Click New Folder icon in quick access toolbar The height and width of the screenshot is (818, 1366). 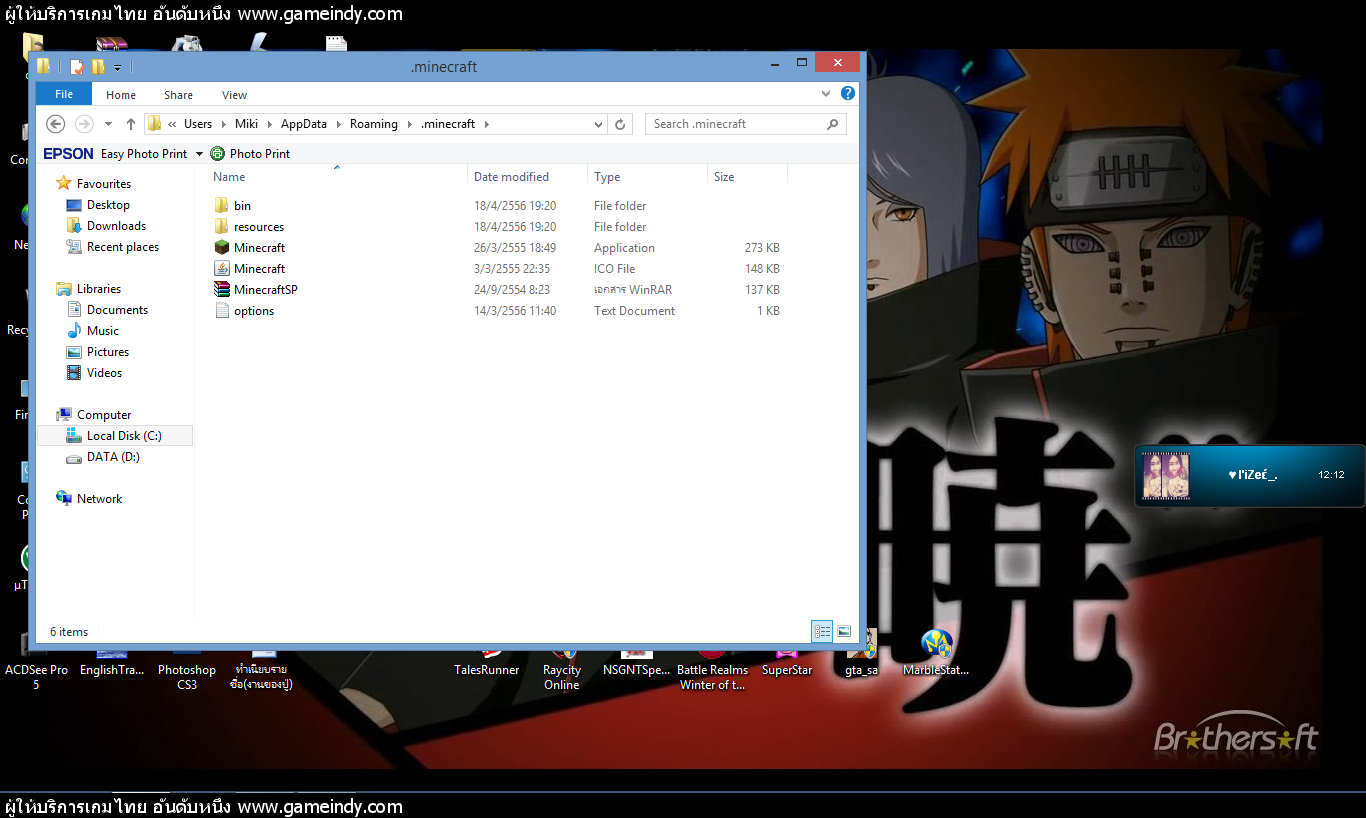pyautogui.click(x=98, y=67)
